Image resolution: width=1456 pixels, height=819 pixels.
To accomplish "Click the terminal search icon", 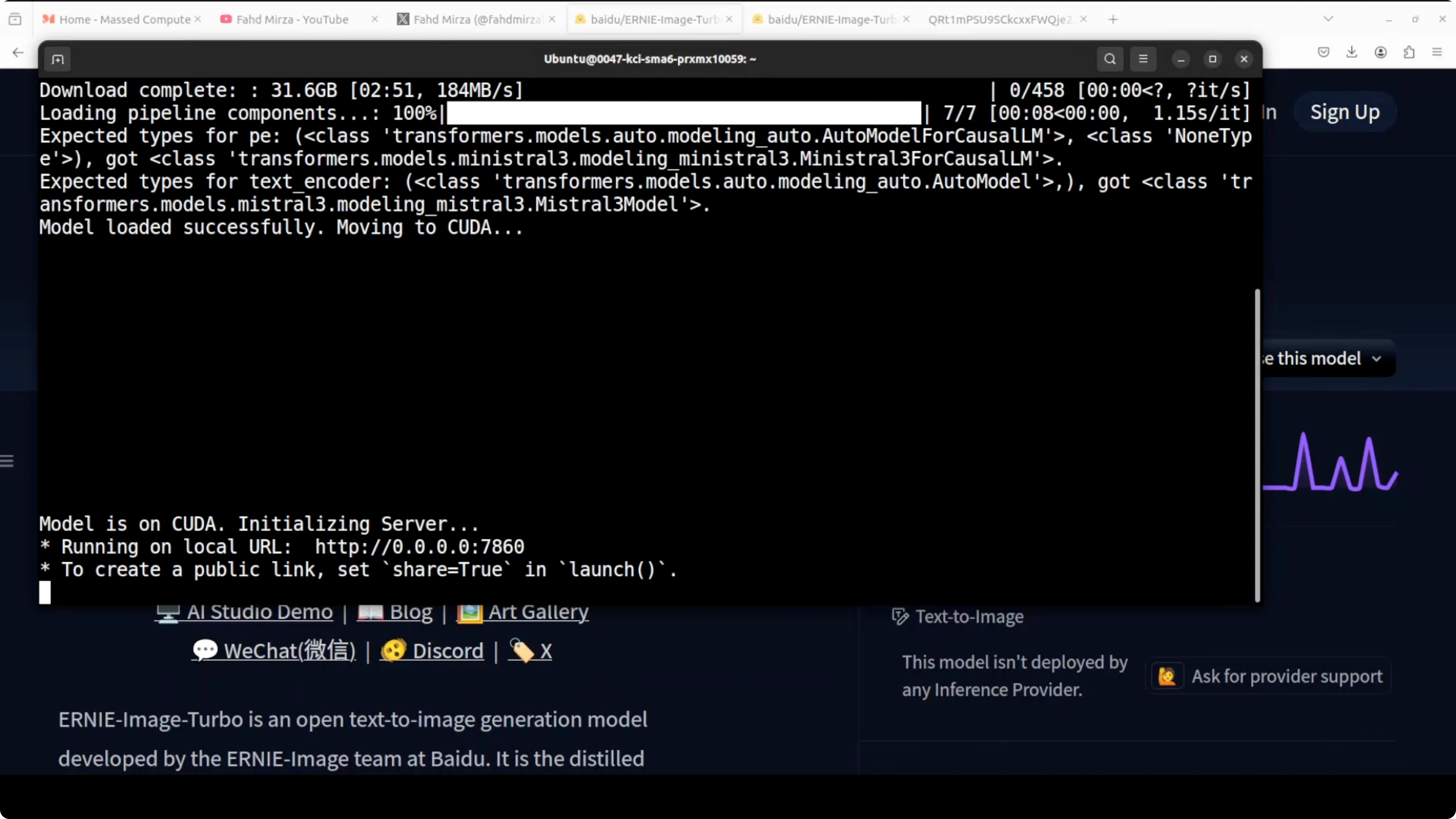I will [1109, 59].
